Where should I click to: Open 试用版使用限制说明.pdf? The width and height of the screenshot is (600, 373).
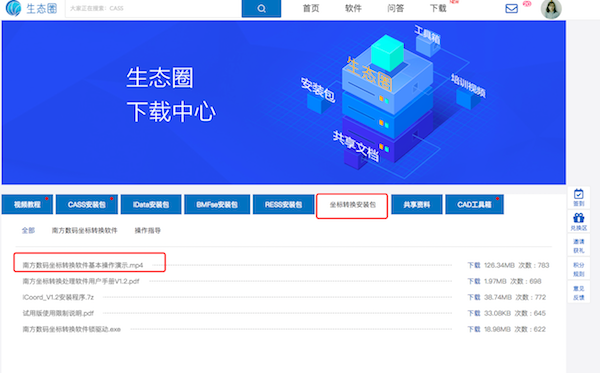(x=58, y=313)
